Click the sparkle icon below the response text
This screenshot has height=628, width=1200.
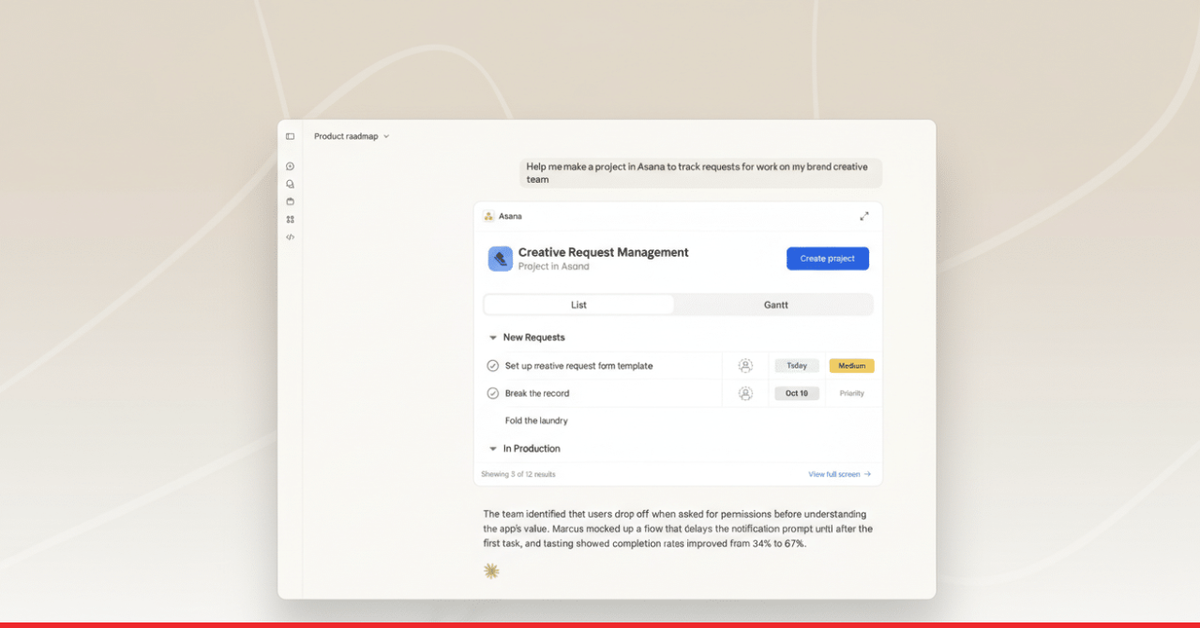pyautogui.click(x=491, y=569)
